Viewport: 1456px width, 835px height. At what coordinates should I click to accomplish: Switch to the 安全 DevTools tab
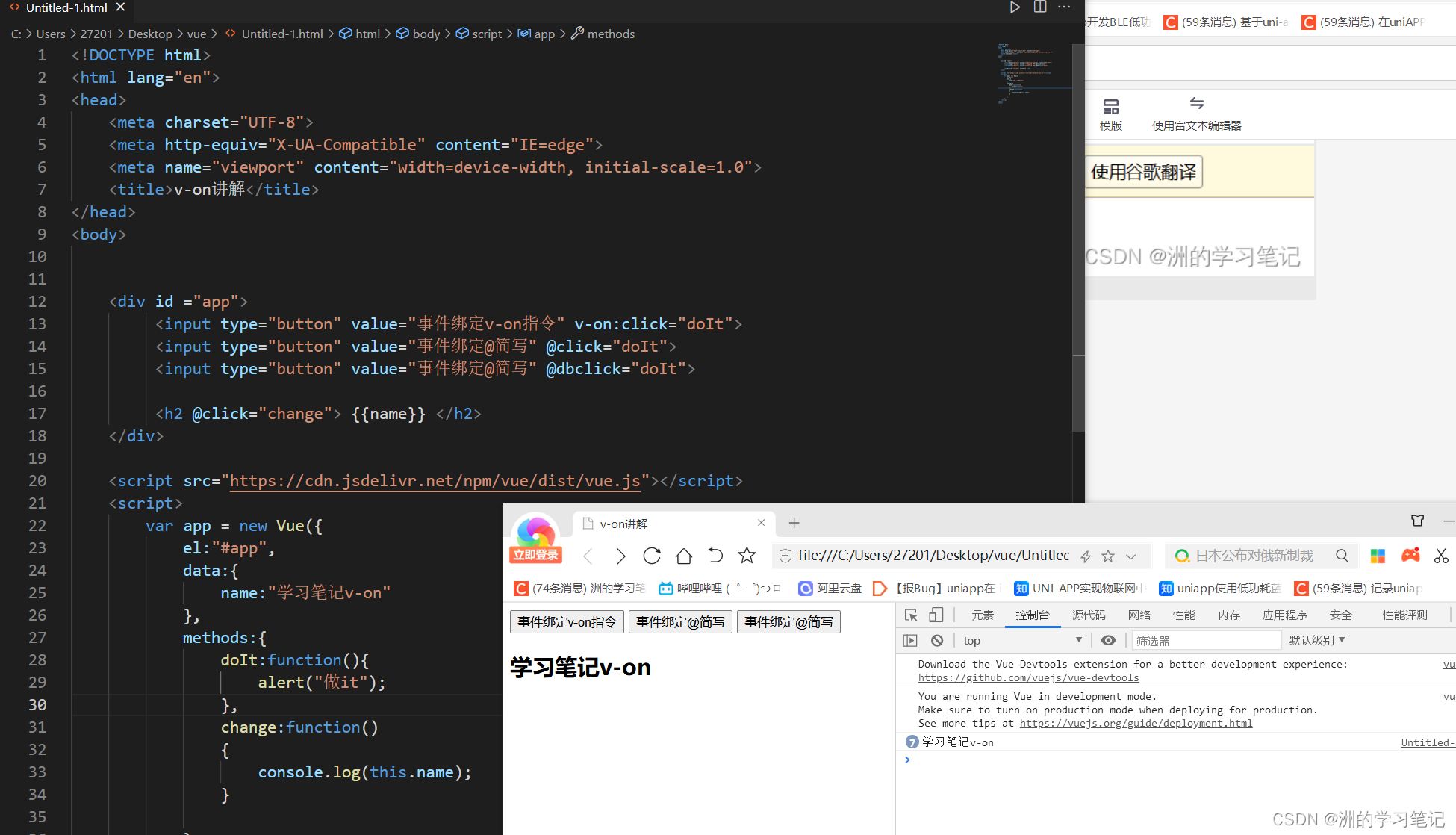click(1341, 615)
